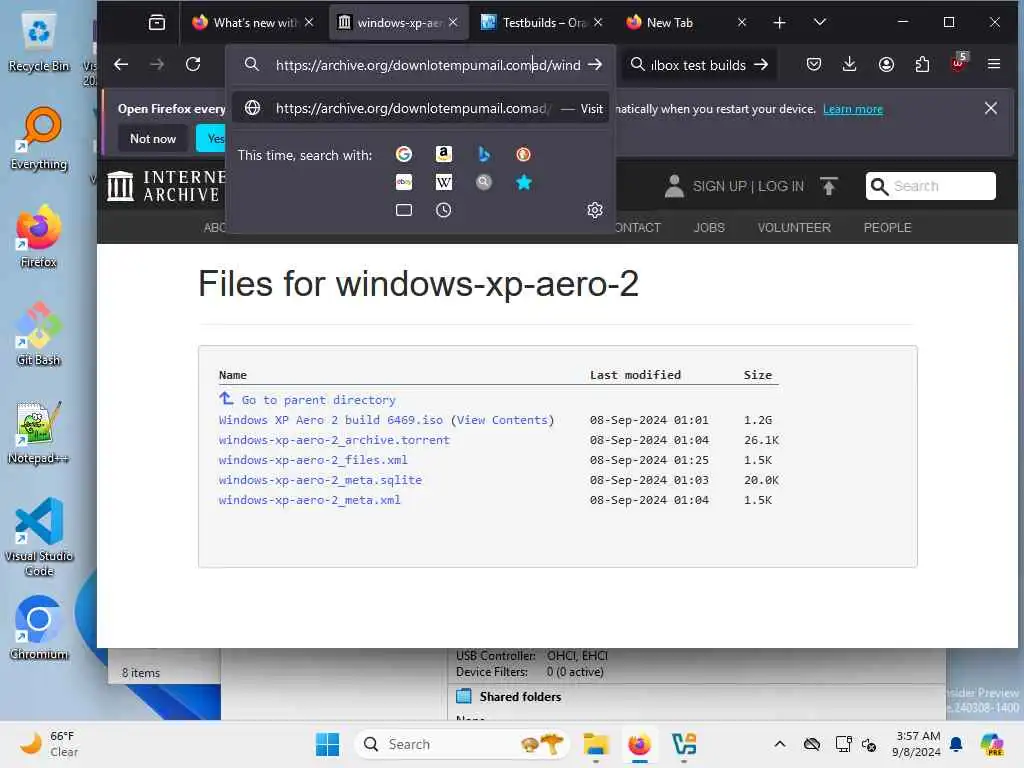Open Chromium desktop shortcut
Viewport: 1024px width, 768px height.
pyautogui.click(x=39, y=628)
